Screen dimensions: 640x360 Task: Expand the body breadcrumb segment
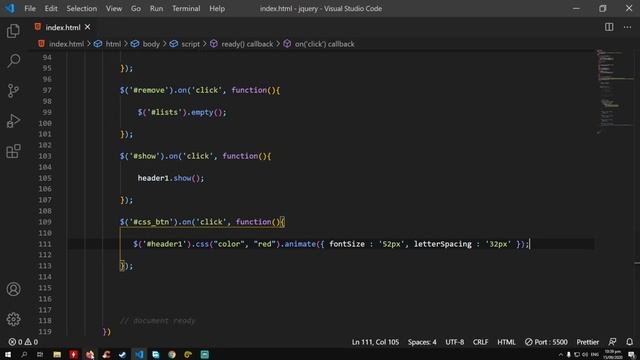(x=151, y=44)
